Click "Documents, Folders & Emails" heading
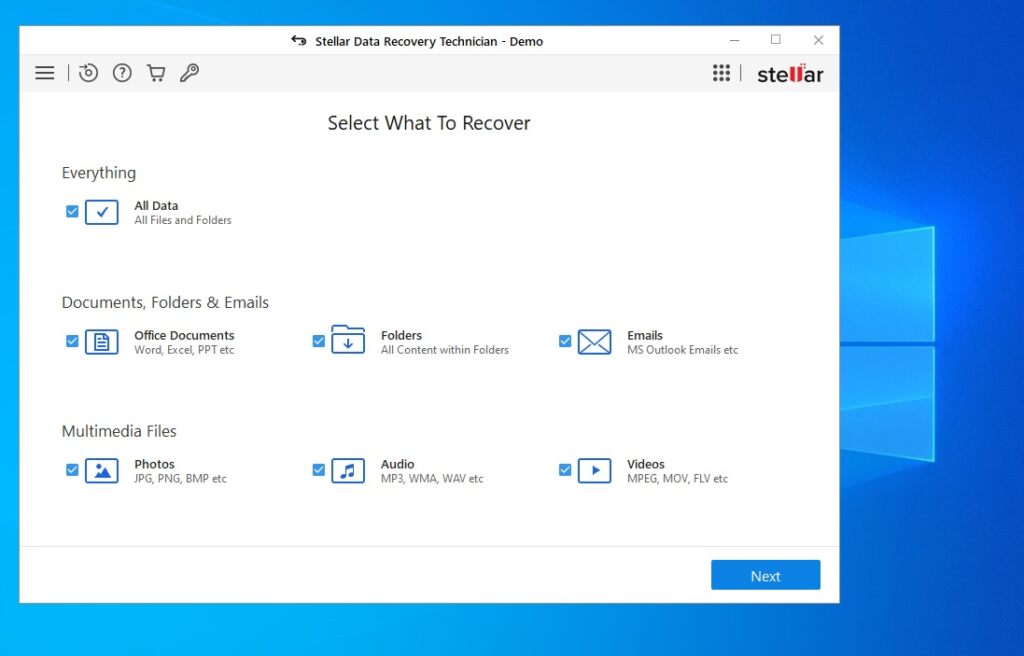This screenshot has height=656, width=1024. point(165,303)
